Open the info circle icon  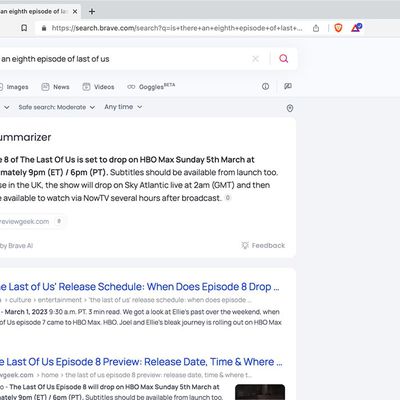(265, 87)
